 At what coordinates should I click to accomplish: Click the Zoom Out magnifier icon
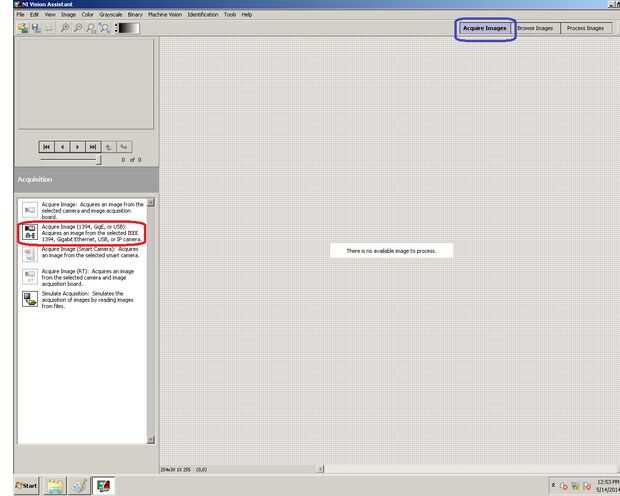(78, 28)
